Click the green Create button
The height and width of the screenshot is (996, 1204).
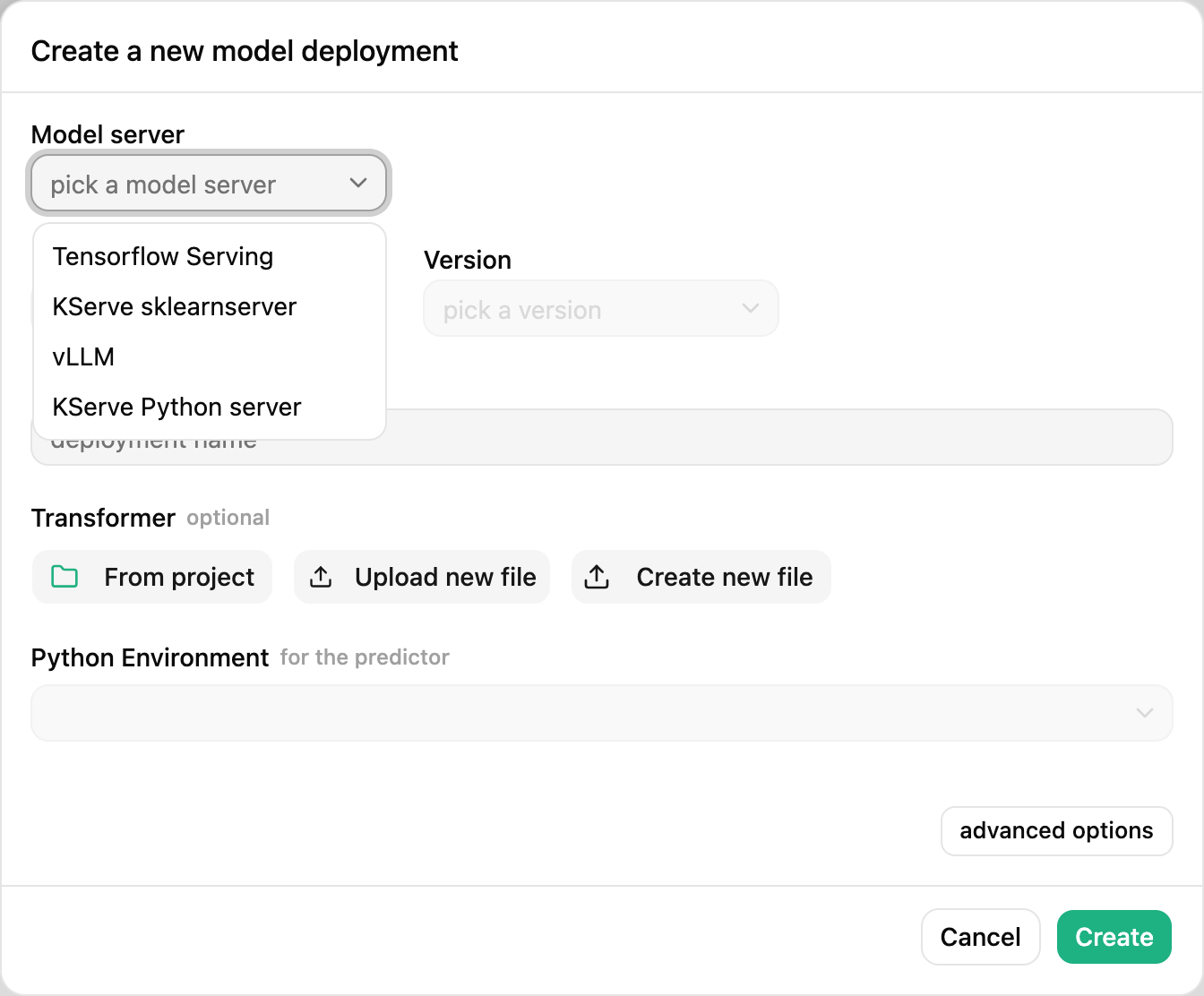pos(1114,937)
